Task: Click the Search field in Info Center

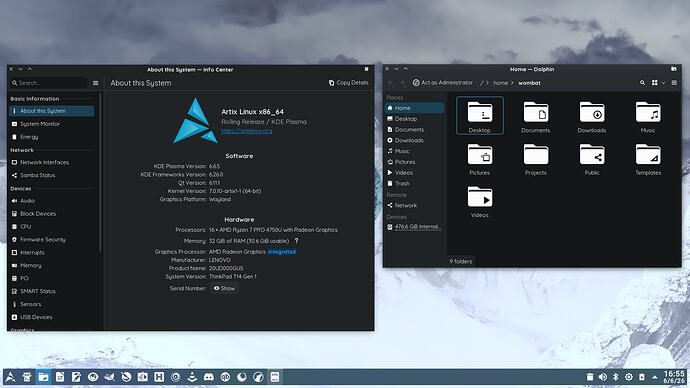Action: [x=48, y=83]
